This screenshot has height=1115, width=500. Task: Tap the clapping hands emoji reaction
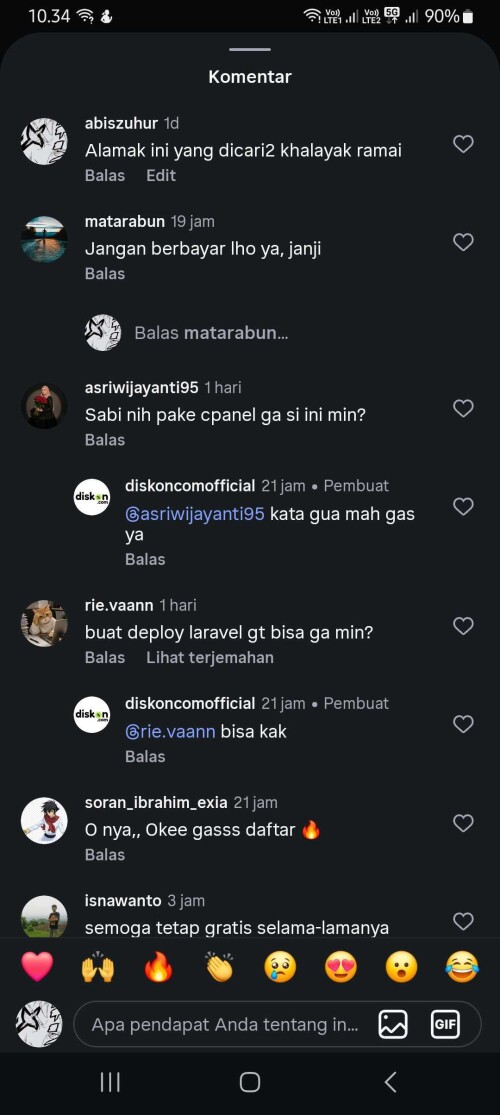(219, 967)
